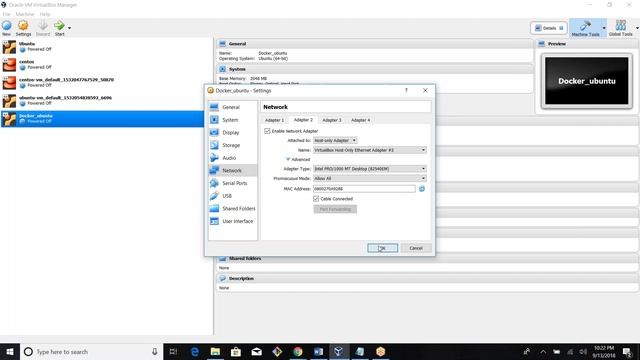Viewport: 640px width, 360px height.
Task: Open Google Chrome from the taskbar
Action: coord(298,351)
